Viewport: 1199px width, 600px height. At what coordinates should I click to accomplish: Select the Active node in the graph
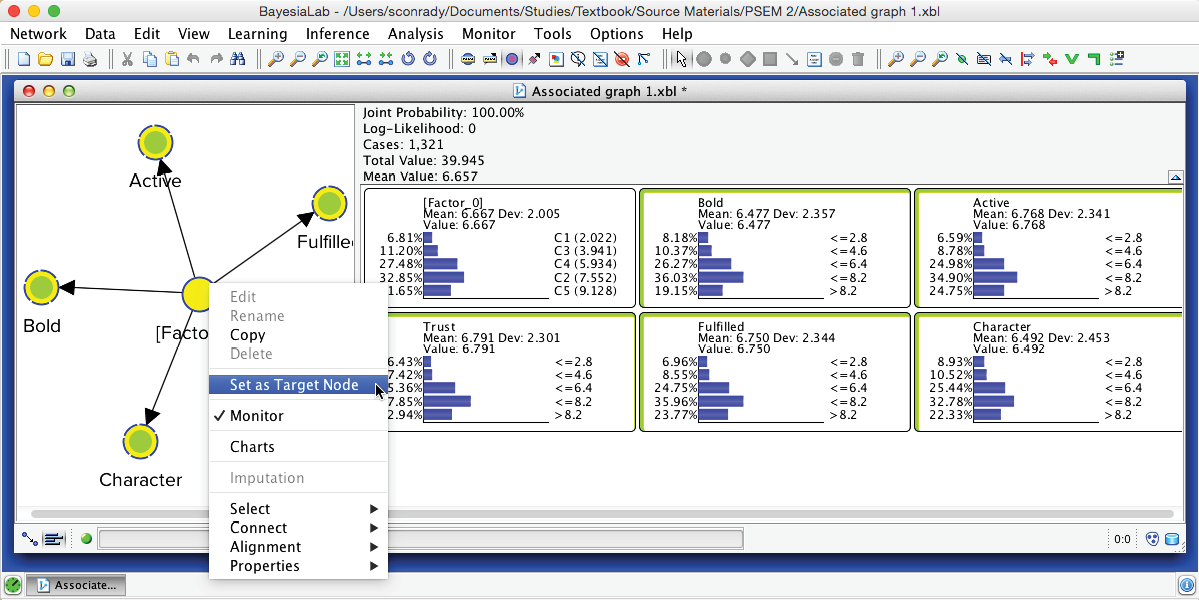[155, 143]
